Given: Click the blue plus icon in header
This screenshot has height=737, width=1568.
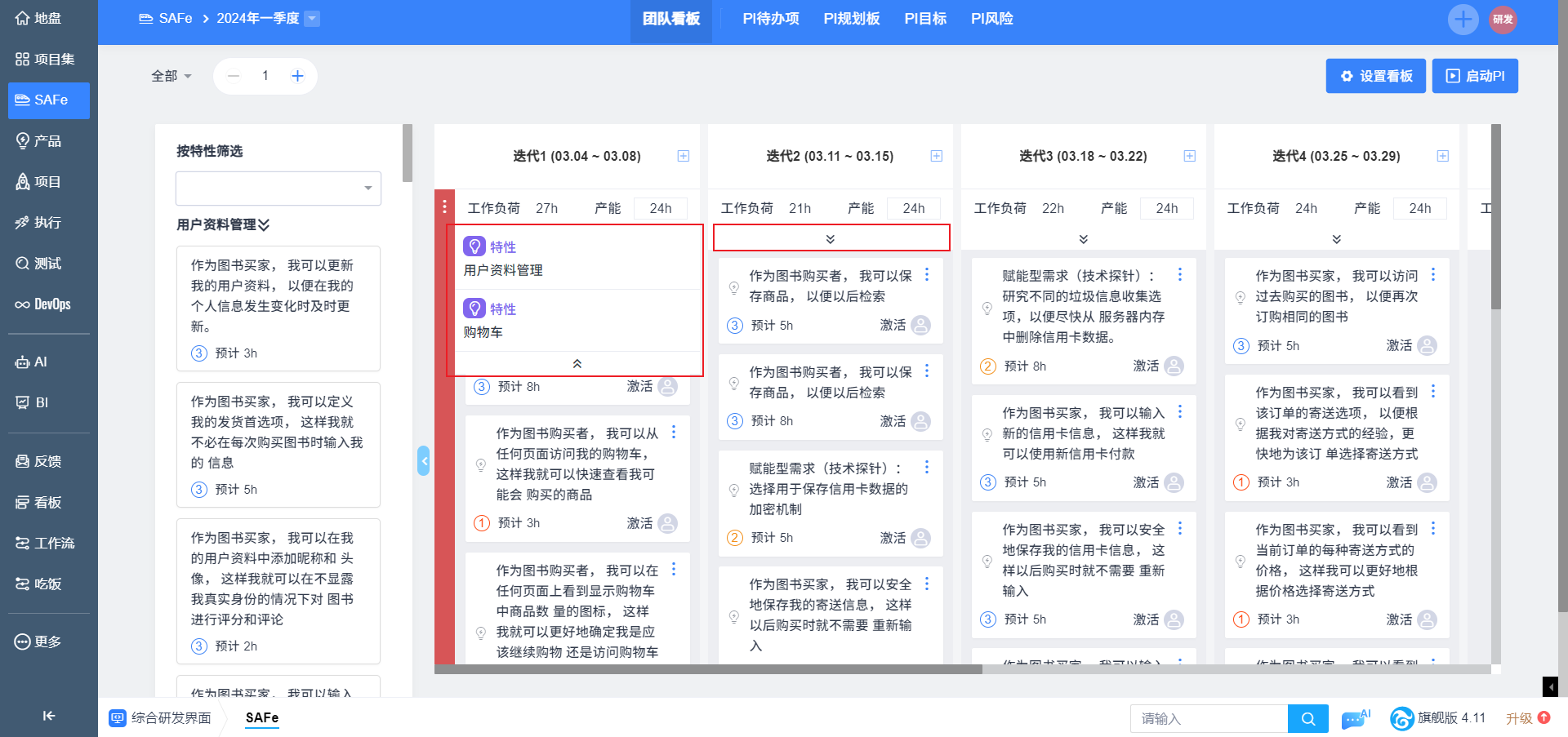Looking at the screenshot, I should tap(1463, 19).
